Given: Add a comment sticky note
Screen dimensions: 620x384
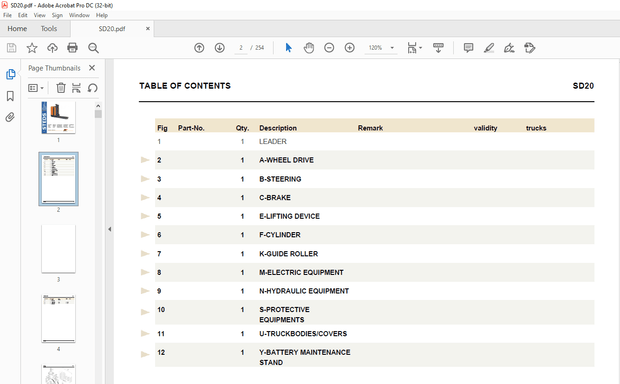Looking at the screenshot, I should (469, 48).
